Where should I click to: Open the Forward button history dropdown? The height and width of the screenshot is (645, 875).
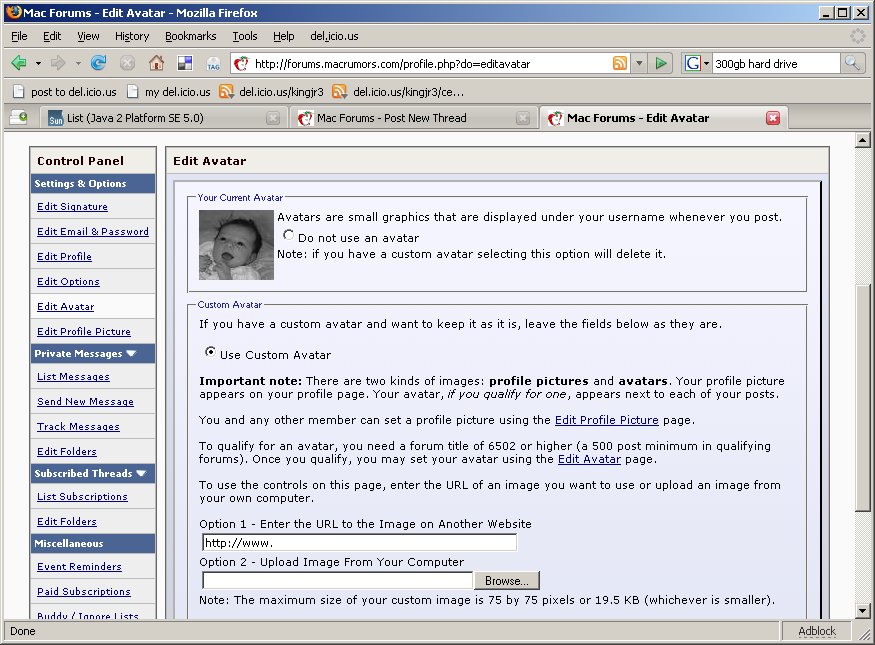pos(78,63)
